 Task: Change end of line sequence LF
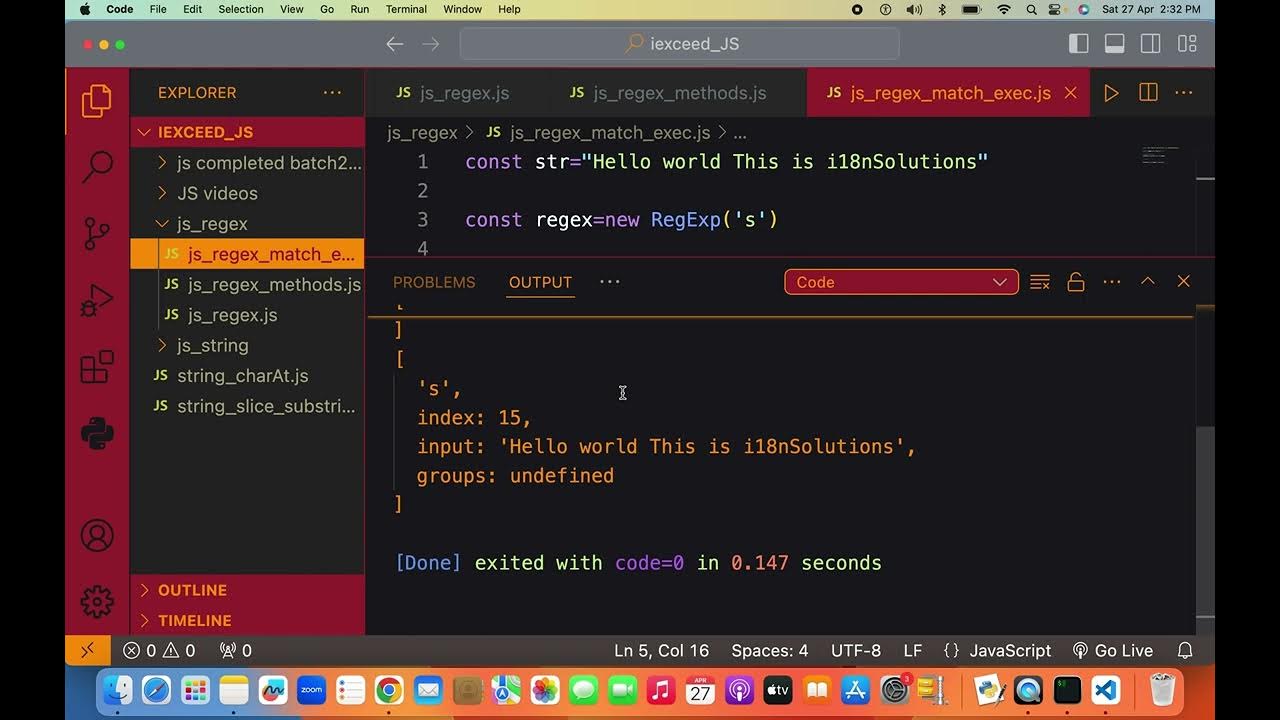point(913,650)
